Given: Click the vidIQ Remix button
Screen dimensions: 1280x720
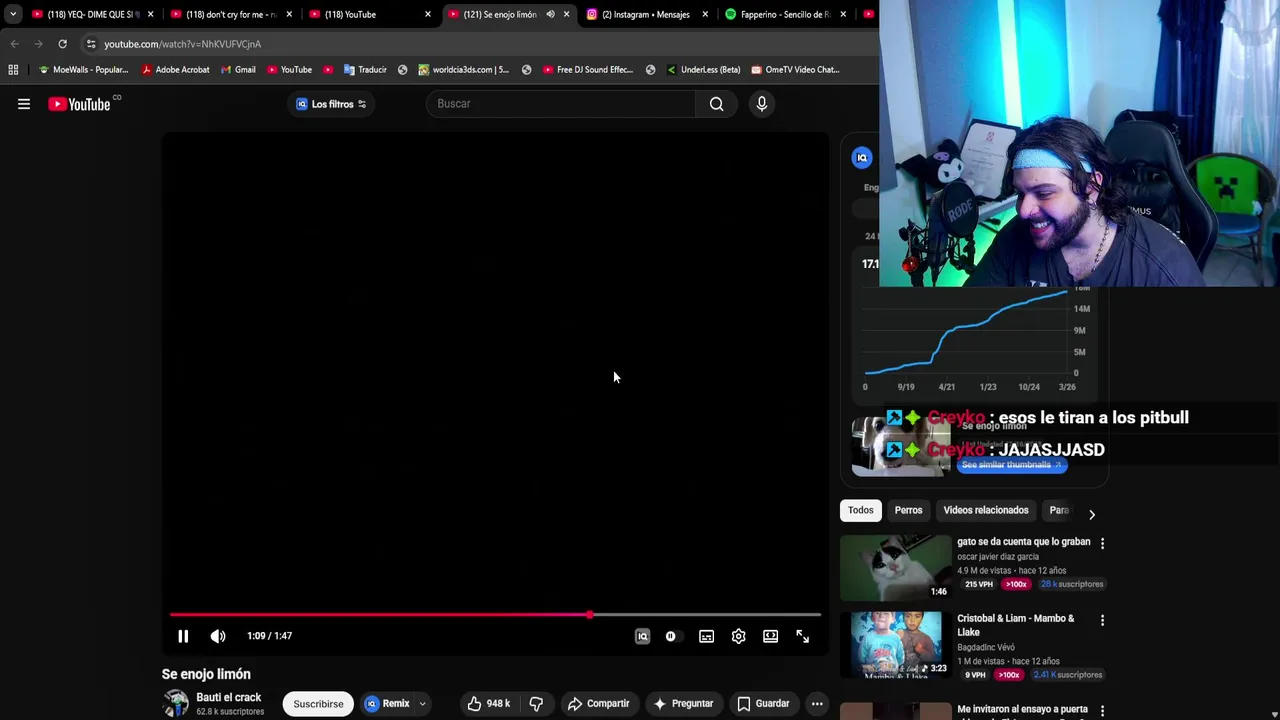Looking at the screenshot, I should click(387, 704).
